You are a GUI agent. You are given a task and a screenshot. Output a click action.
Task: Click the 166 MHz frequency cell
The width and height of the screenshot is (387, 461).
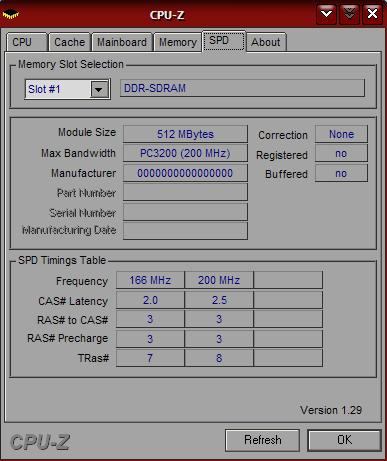coord(150,280)
